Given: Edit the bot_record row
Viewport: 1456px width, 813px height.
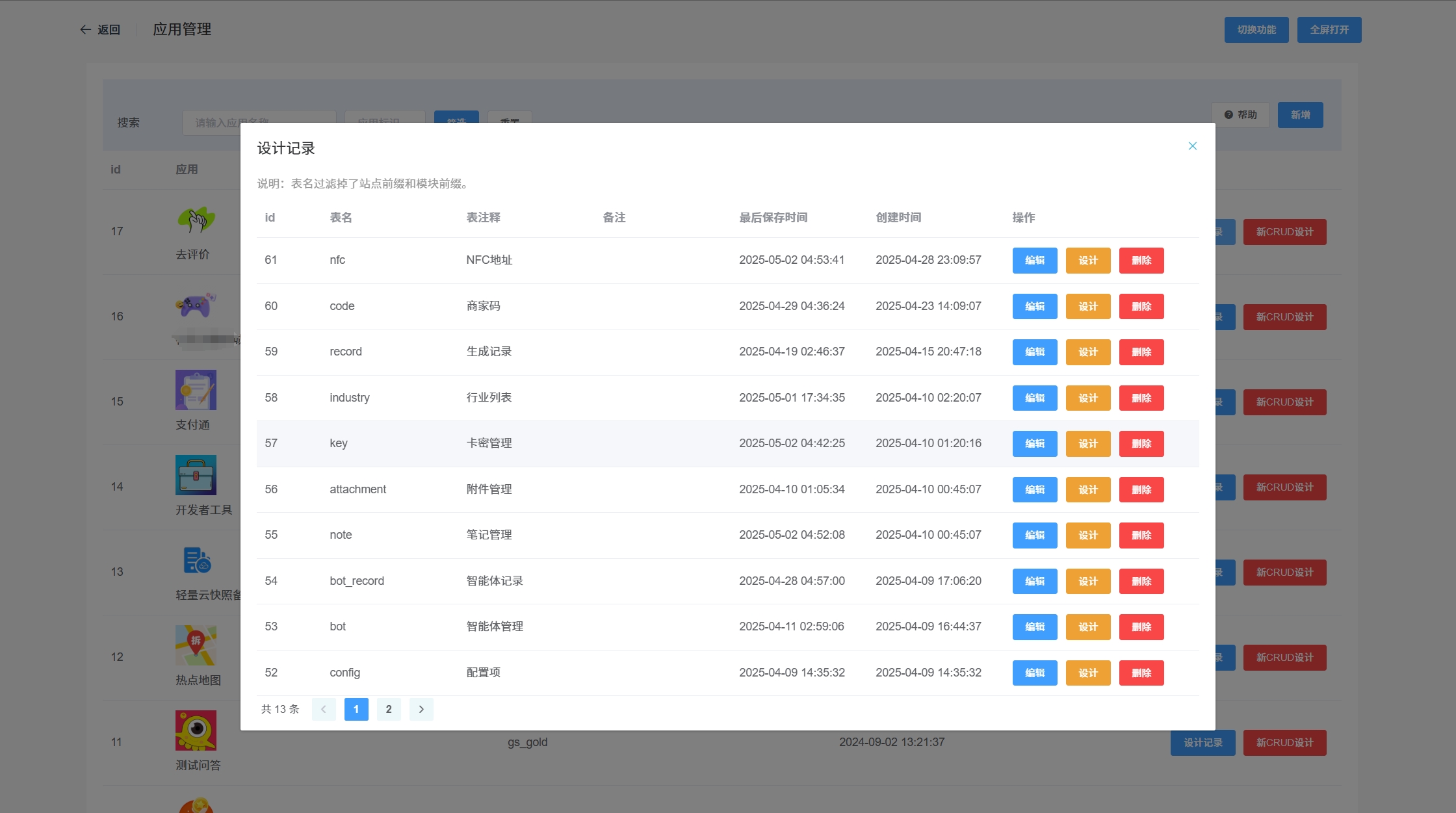Looking at the screenshot, I should [1035, 581].
